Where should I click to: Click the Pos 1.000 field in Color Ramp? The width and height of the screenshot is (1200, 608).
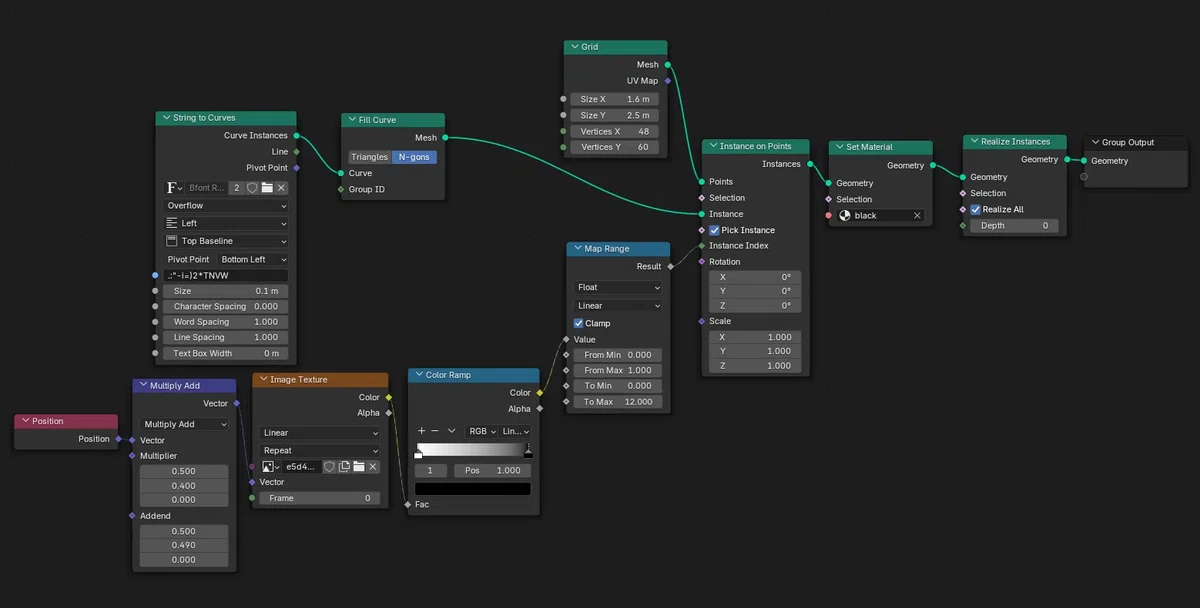pyautogui.click(x=492, y=471)
